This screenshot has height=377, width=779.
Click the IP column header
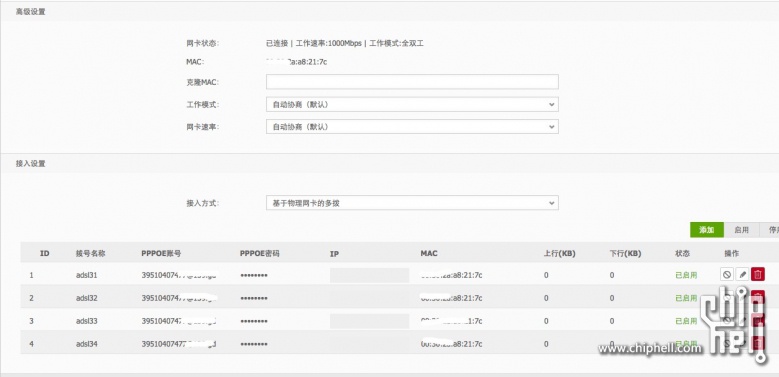(x=334, y=254)
